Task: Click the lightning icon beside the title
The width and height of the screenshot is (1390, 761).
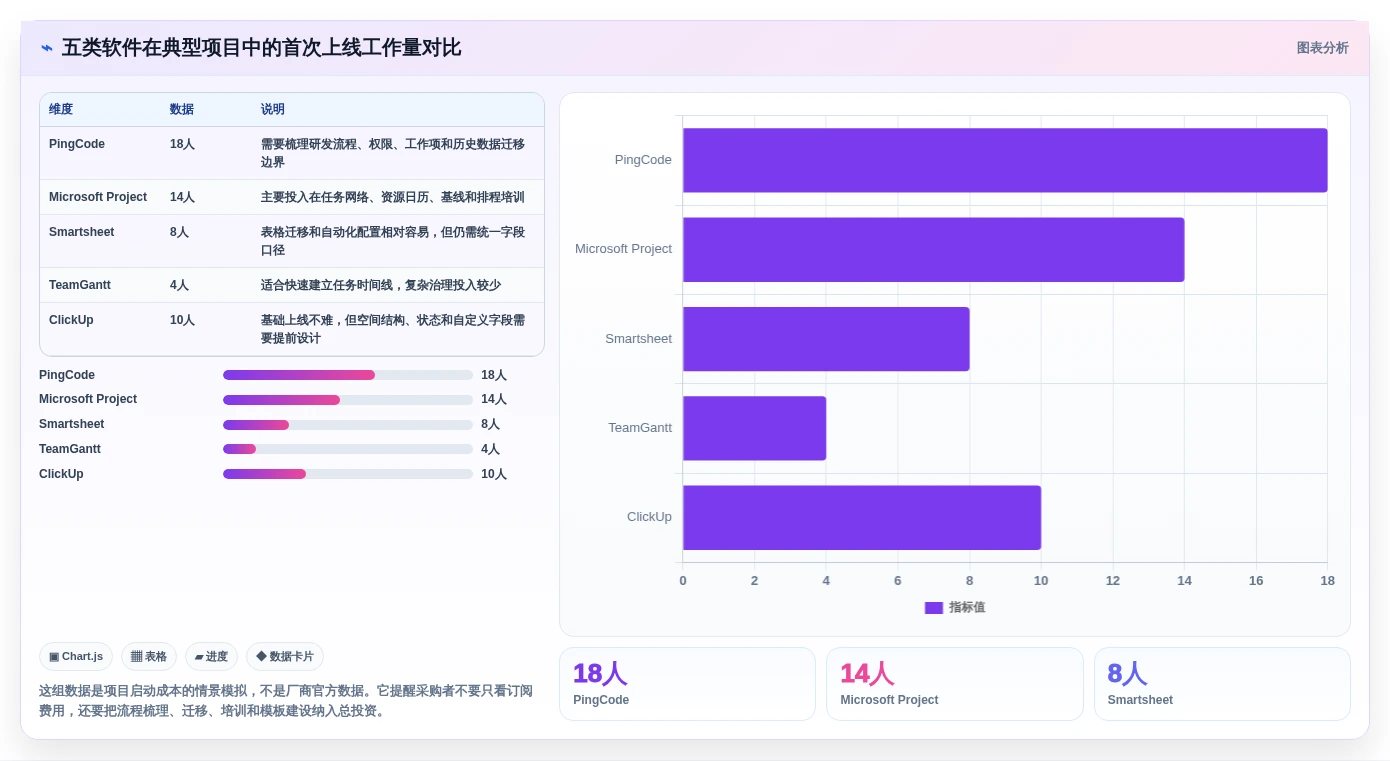Action: (x=47, y=48)
